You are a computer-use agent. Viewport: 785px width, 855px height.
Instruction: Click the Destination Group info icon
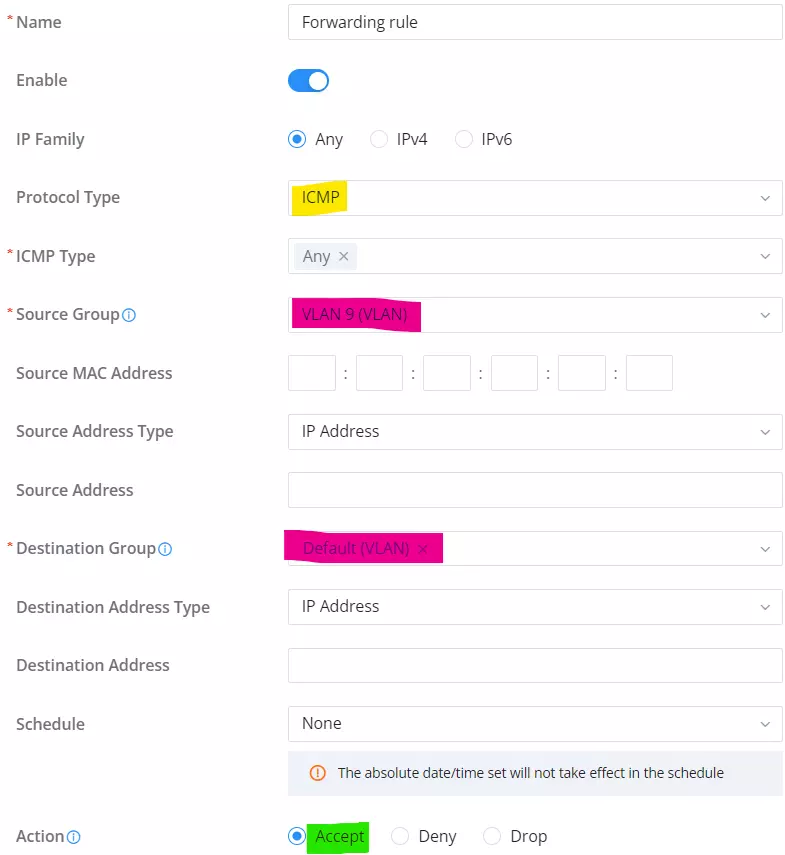pyautogui.click(x=165, y=549)
